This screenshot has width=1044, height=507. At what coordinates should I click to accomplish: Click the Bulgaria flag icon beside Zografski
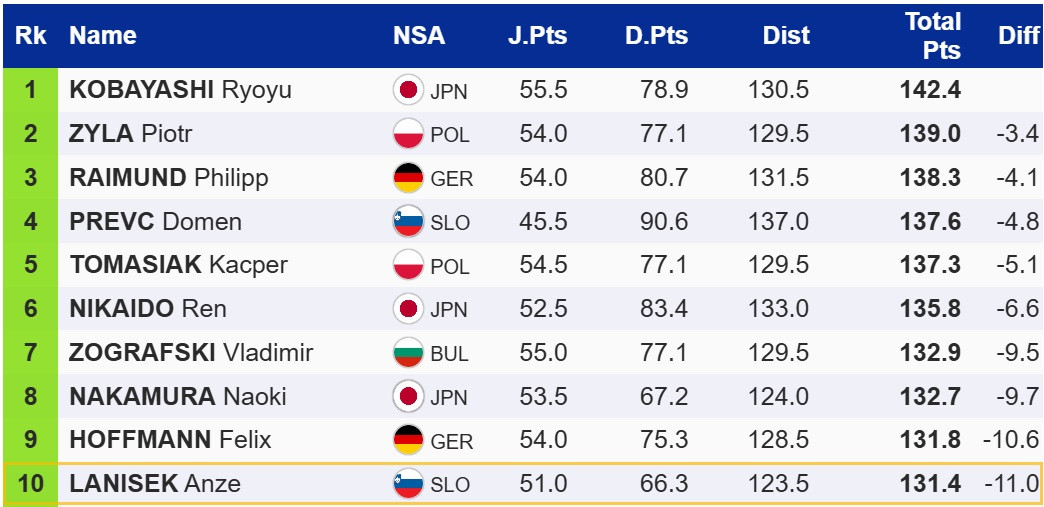(x=407, y=353)
